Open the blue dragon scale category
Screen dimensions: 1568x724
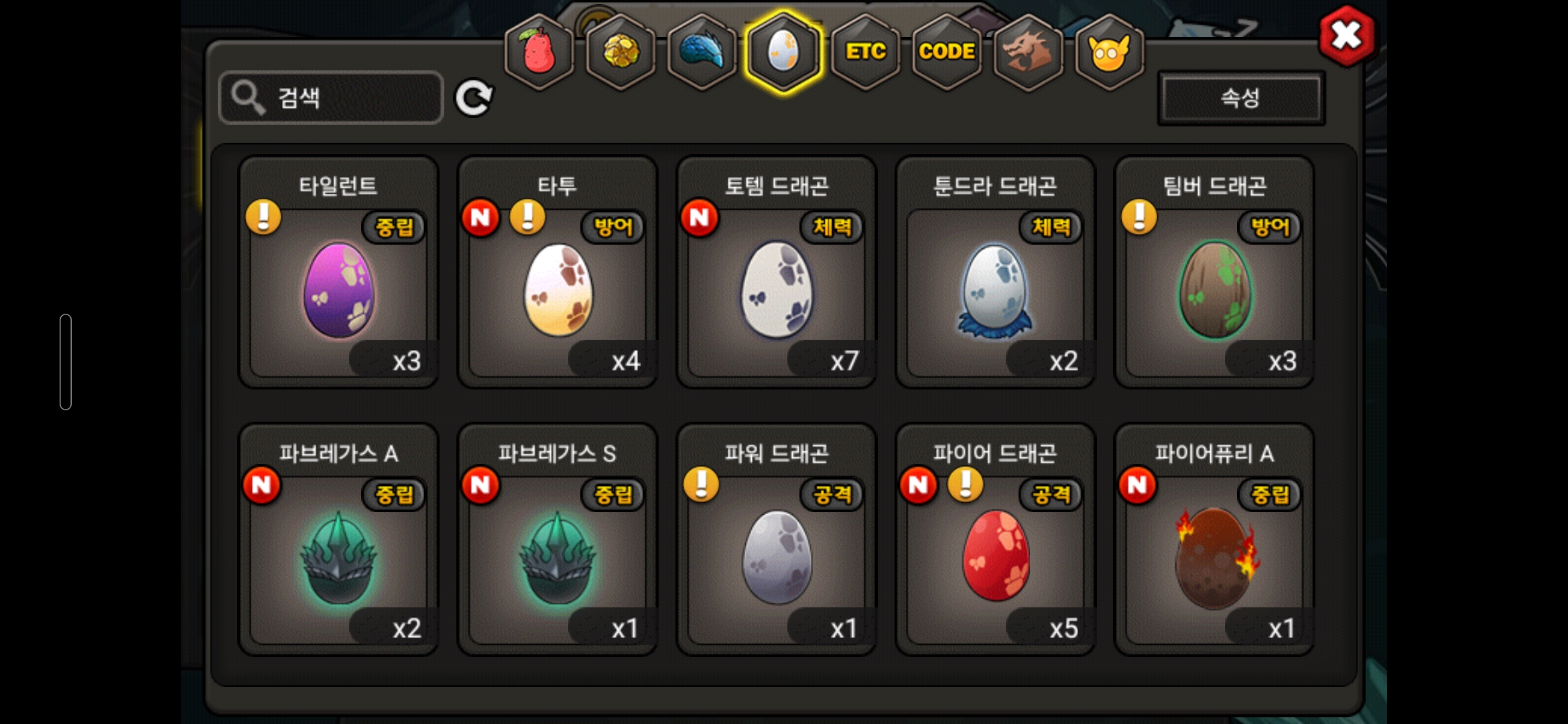(702, 52)
